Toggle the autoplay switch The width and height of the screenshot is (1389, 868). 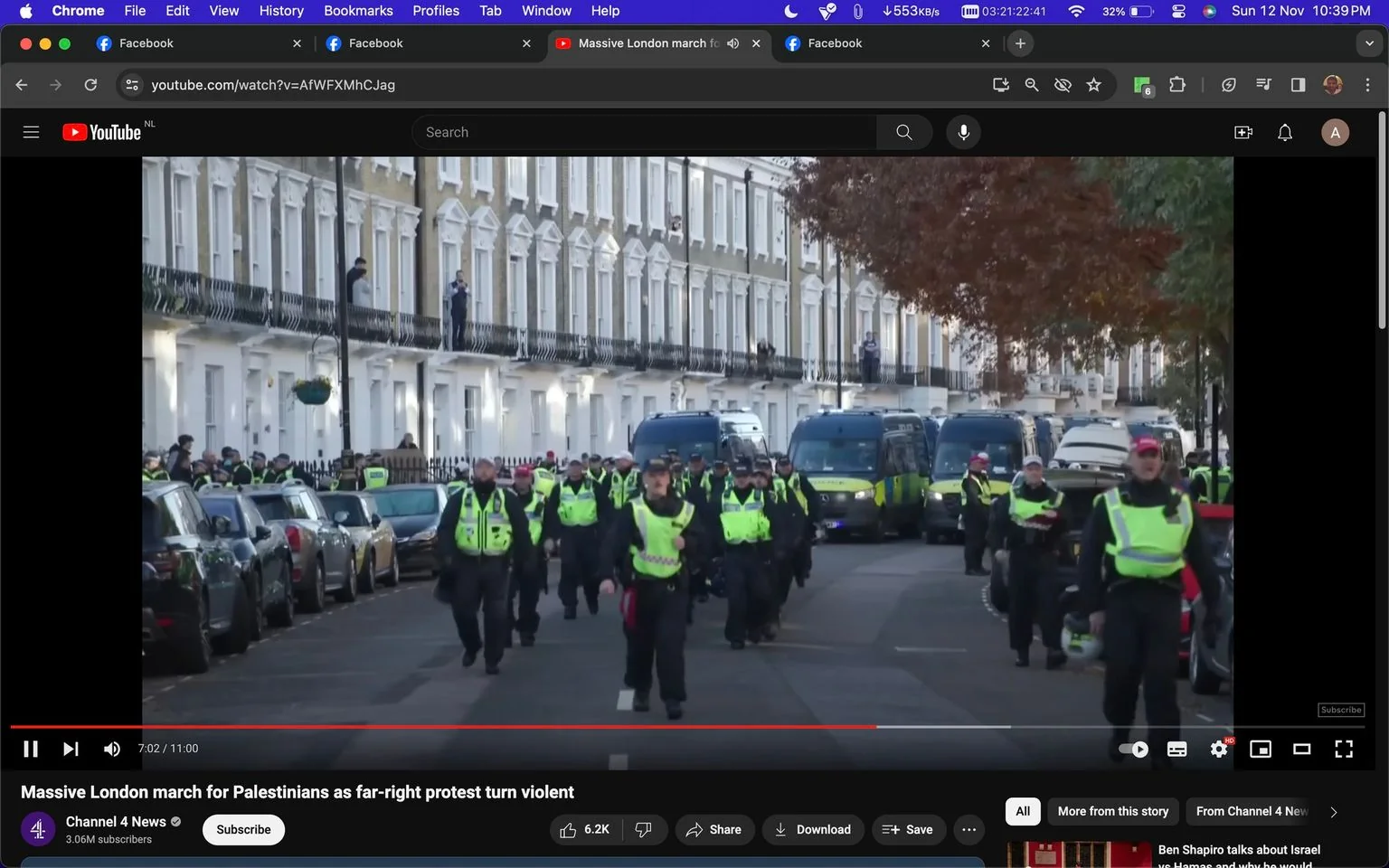tap(1133, 749)
